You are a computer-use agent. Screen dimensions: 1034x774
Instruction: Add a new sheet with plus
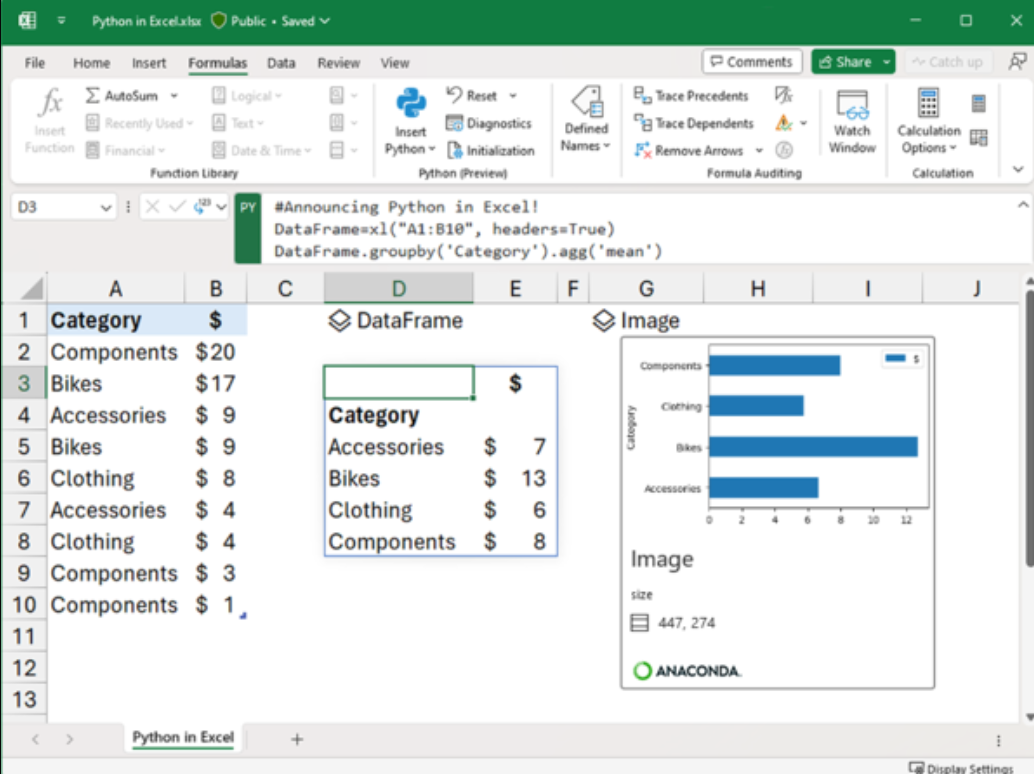point(297,740)
